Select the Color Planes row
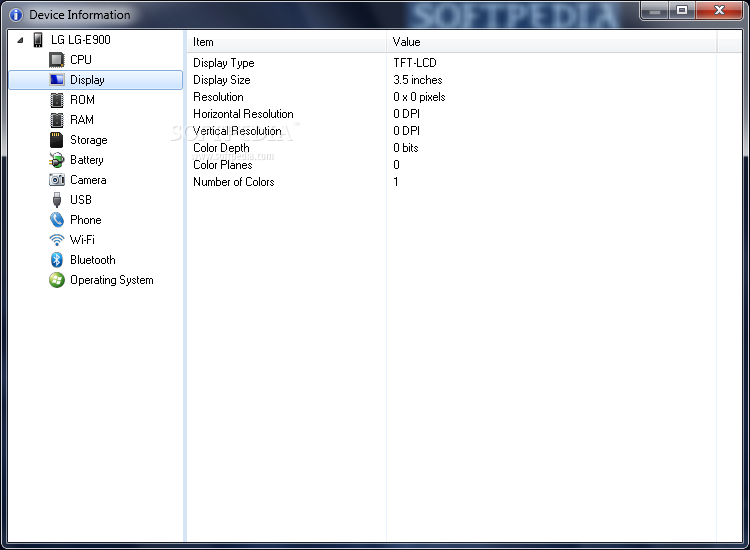750x550 pixels. pyautogui.click(x=452, y=165)
